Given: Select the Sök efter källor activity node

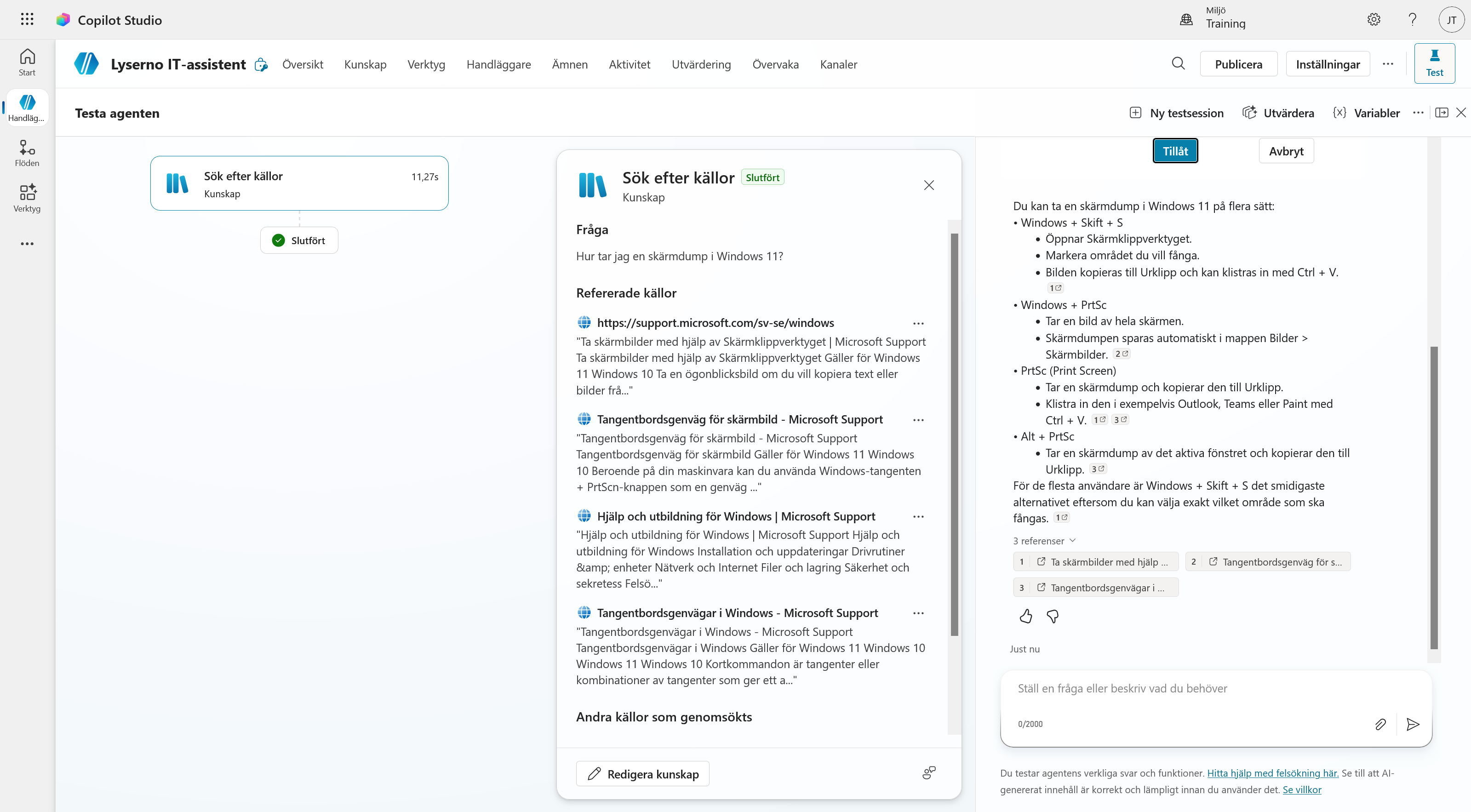Looking at the screenshot, I should 299,183.
